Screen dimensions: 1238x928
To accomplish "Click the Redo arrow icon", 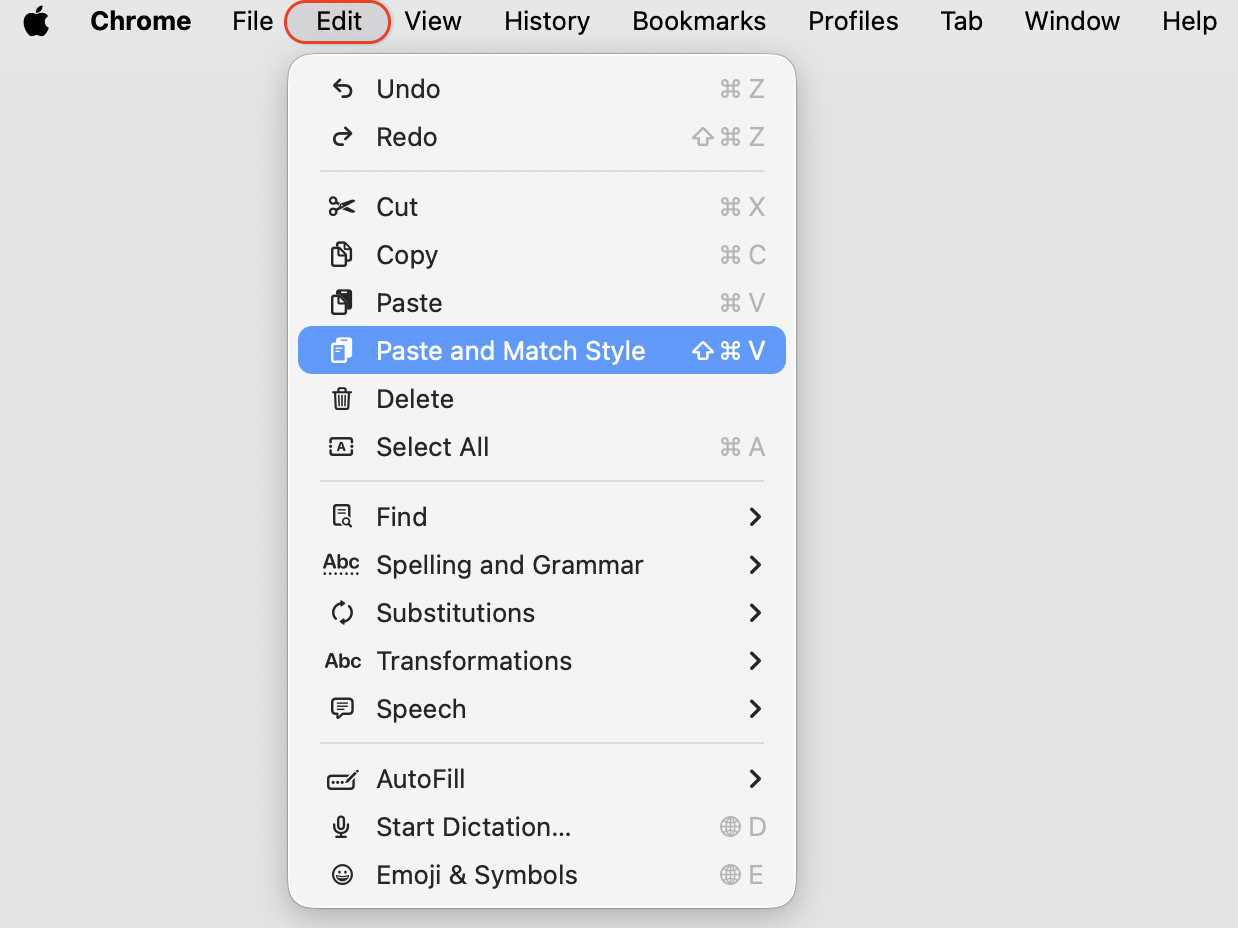I will pyautogui.click(x=342, y=137).
